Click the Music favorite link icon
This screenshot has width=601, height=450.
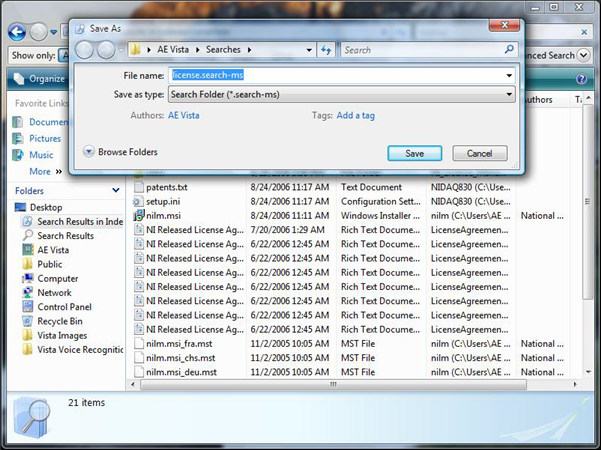pos(18,155)
